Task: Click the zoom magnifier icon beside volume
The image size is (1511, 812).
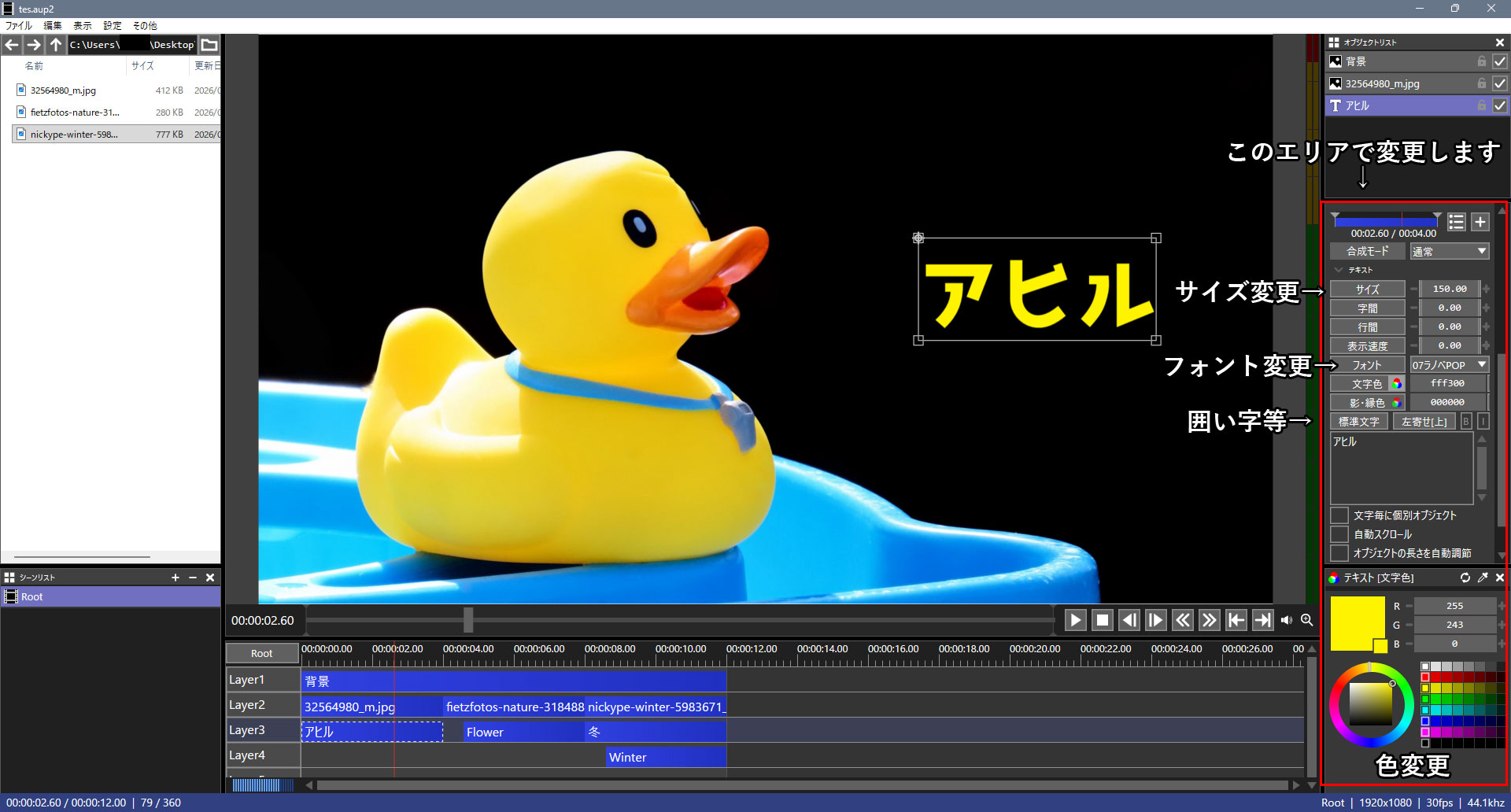Action: tap(1307, 620)
